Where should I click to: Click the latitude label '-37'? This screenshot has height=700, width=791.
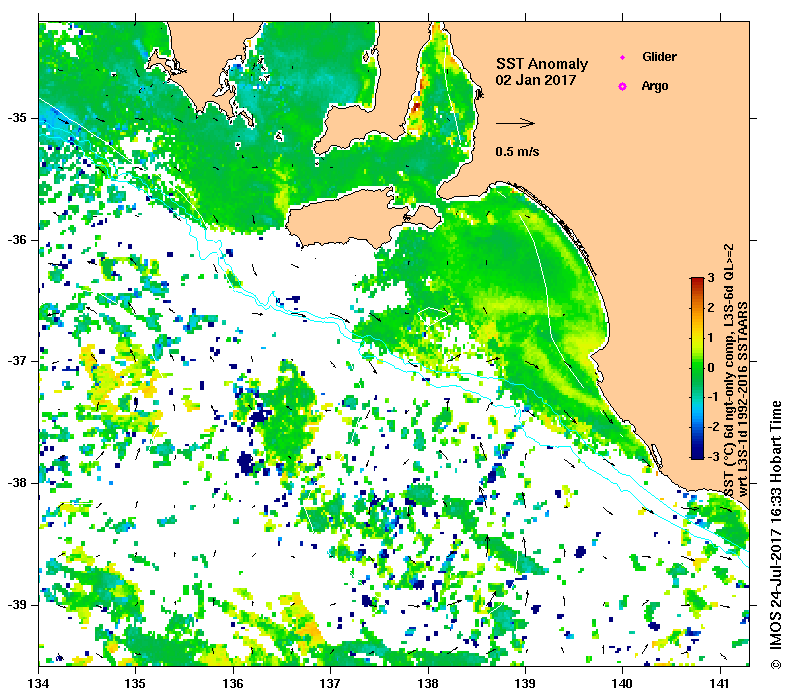[17, 361]
